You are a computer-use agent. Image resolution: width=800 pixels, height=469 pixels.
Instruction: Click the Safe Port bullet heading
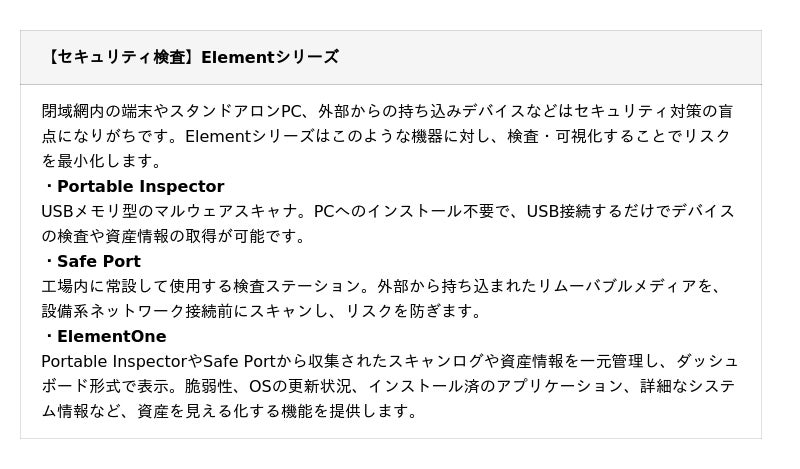pyautogui.click(x=98, y=262)
